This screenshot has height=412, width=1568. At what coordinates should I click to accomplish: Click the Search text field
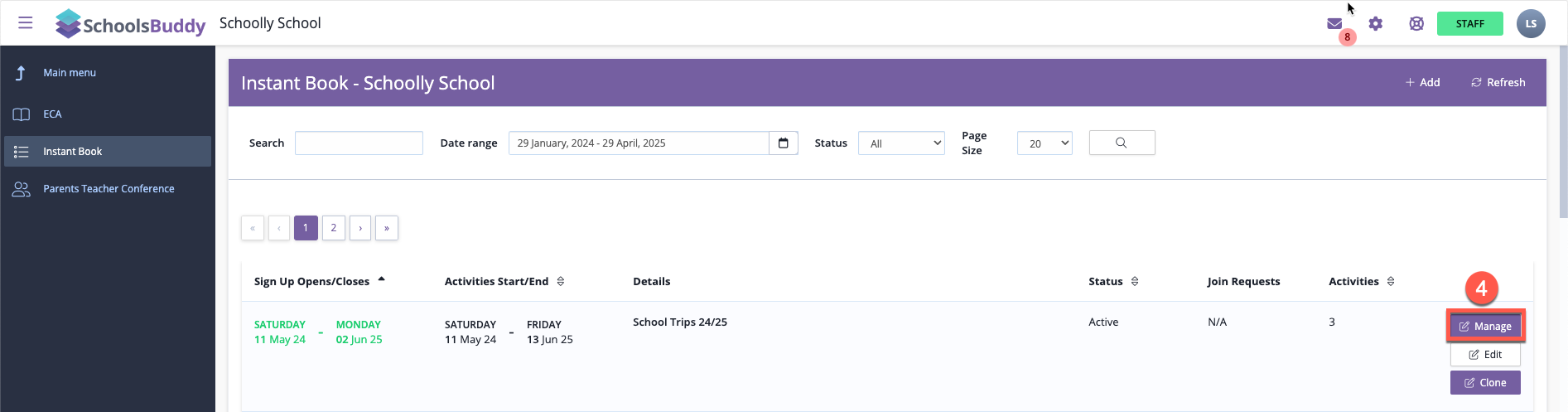click(359, 143)
